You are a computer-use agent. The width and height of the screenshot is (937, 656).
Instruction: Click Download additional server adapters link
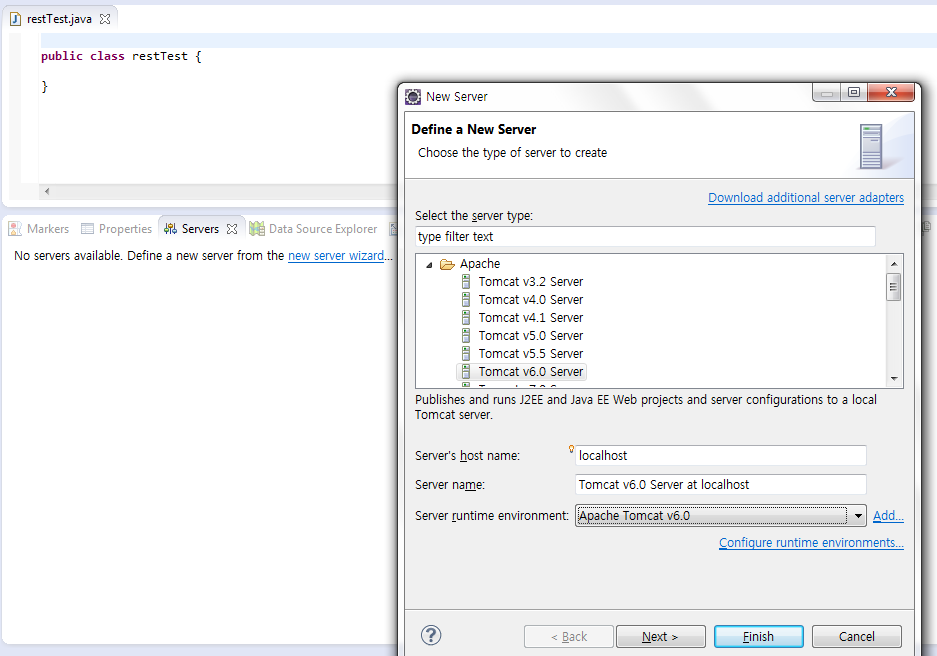(805, 198)
